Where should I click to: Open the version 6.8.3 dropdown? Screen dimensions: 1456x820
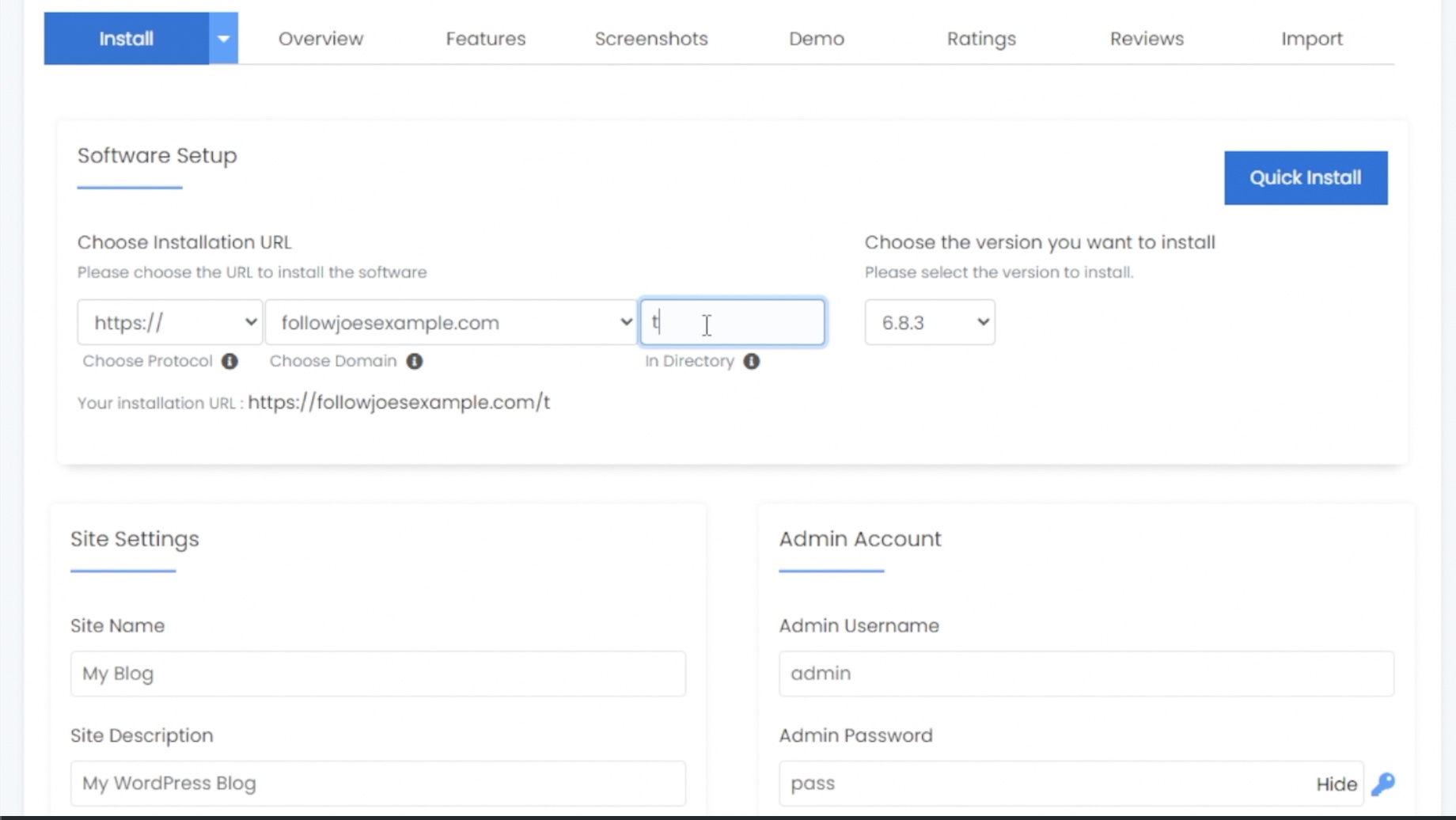[x=929, y=322]
